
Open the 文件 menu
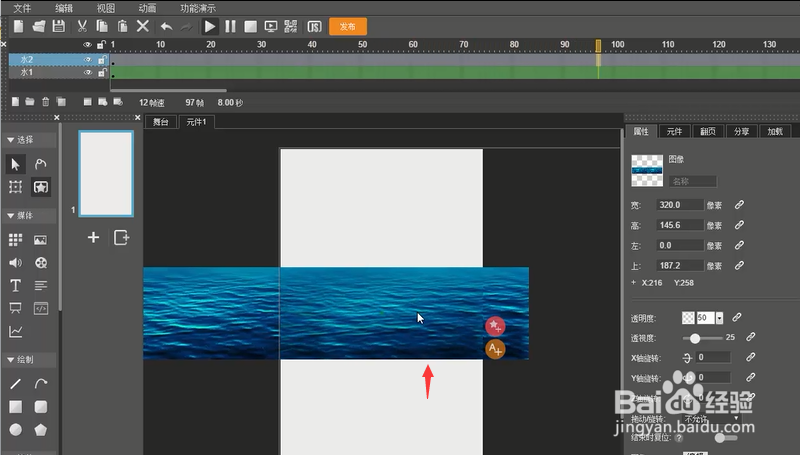tap(22, 8)
